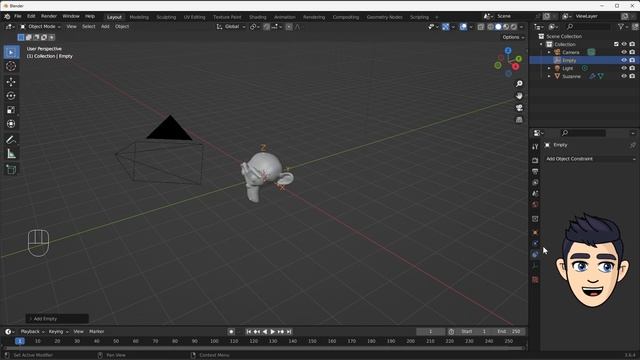Open the Object properties tab
Viewport: 640px width, 360px height.
[535, 232]
